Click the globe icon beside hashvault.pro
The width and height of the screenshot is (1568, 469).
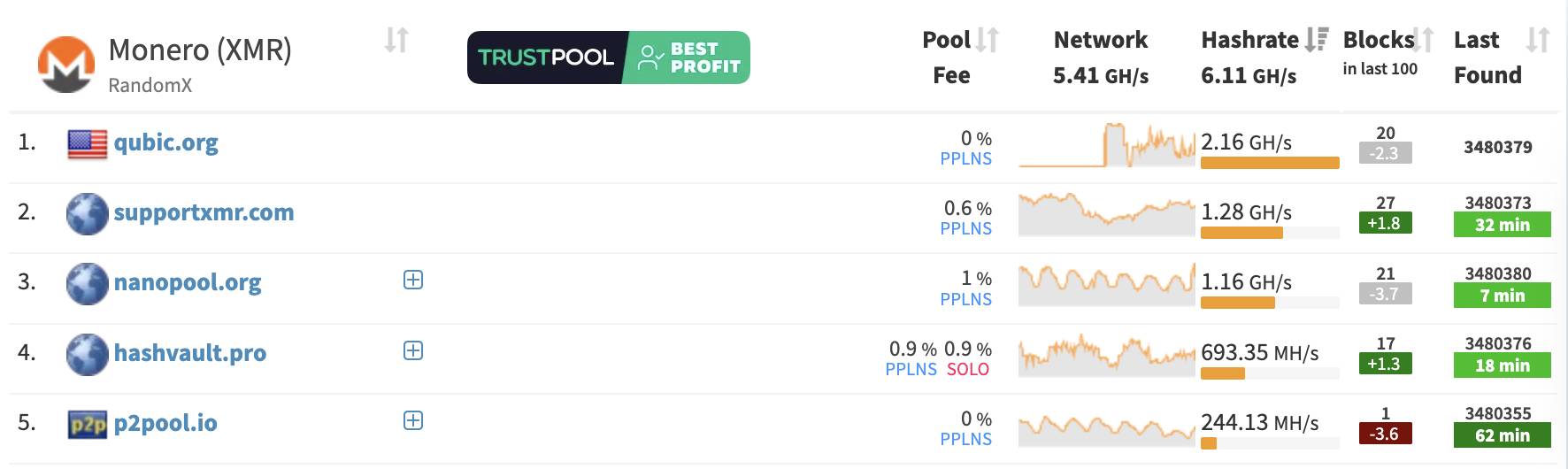pyautogui.click(x=88, y=354)
